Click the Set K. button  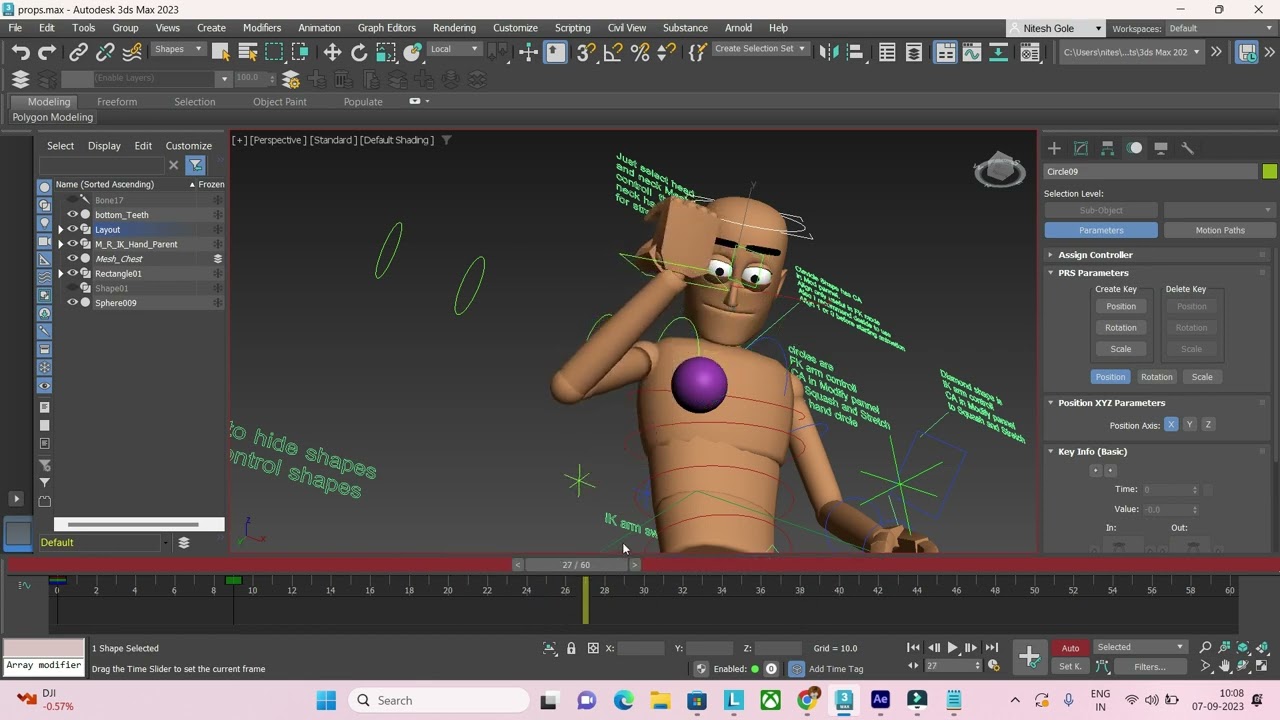[1070, 667]
